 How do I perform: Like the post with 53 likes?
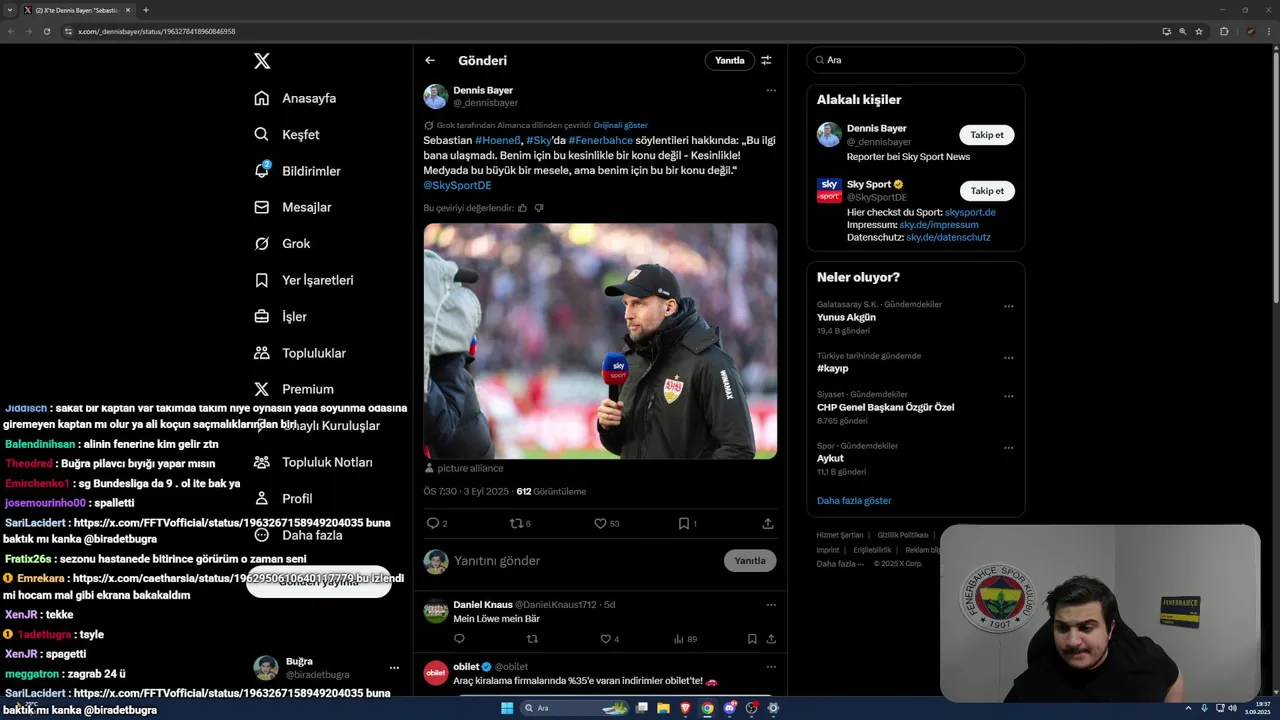[x=601, y=523]
